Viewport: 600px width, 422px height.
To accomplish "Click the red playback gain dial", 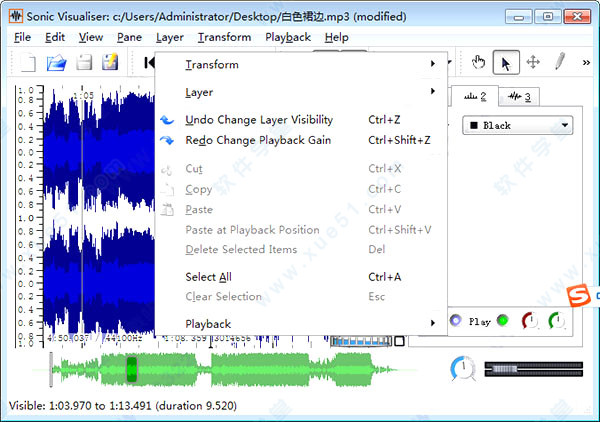I will (530, 320).
